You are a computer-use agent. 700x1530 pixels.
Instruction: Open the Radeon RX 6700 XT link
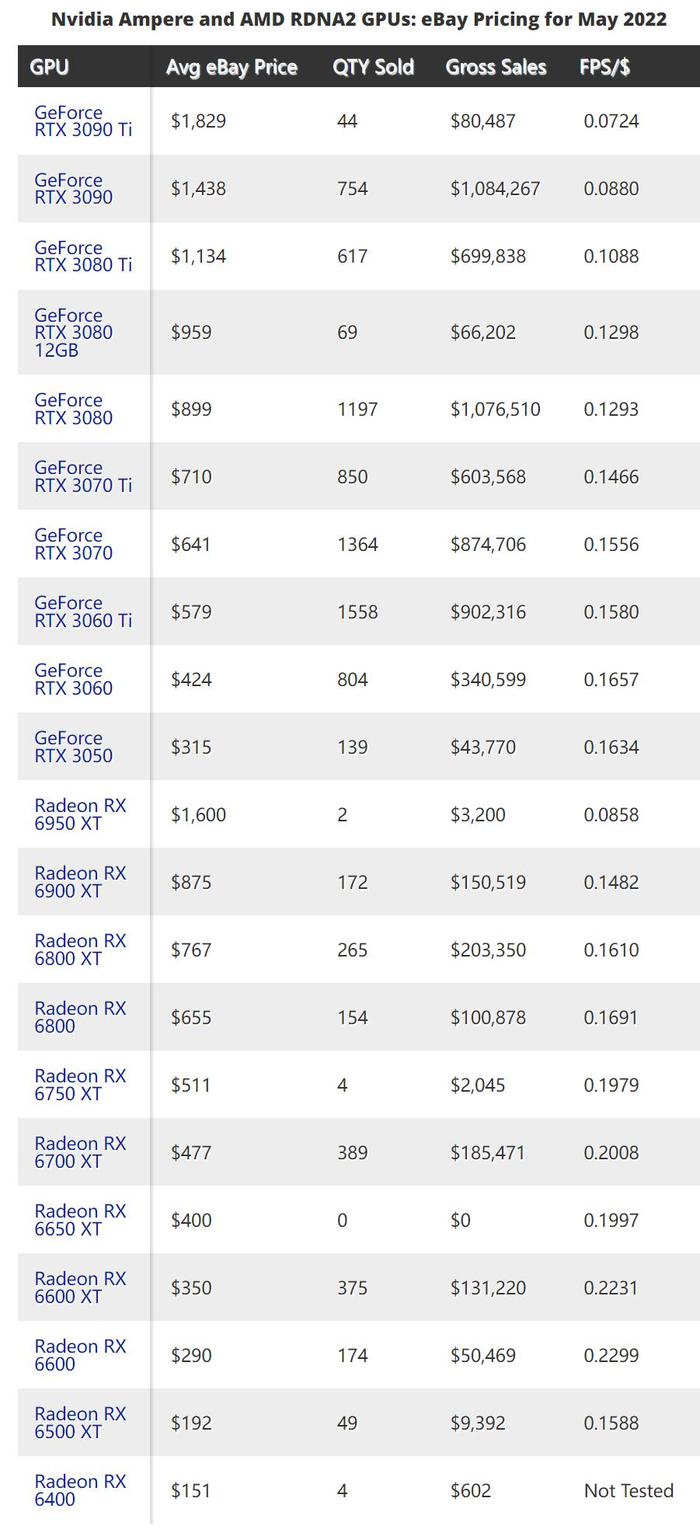pos(80,1152)
